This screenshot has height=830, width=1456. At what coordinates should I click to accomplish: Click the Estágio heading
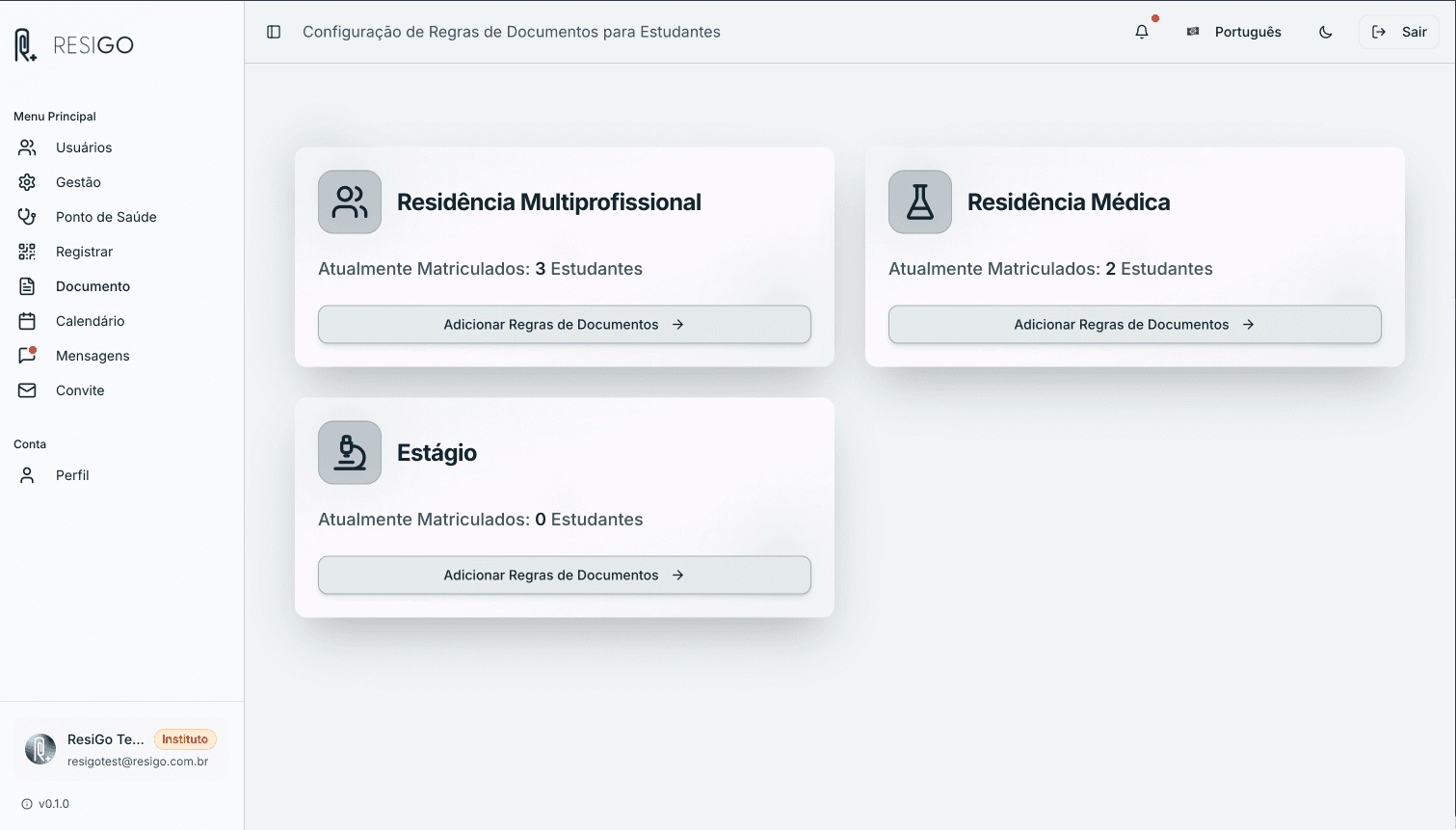point(437,453)
